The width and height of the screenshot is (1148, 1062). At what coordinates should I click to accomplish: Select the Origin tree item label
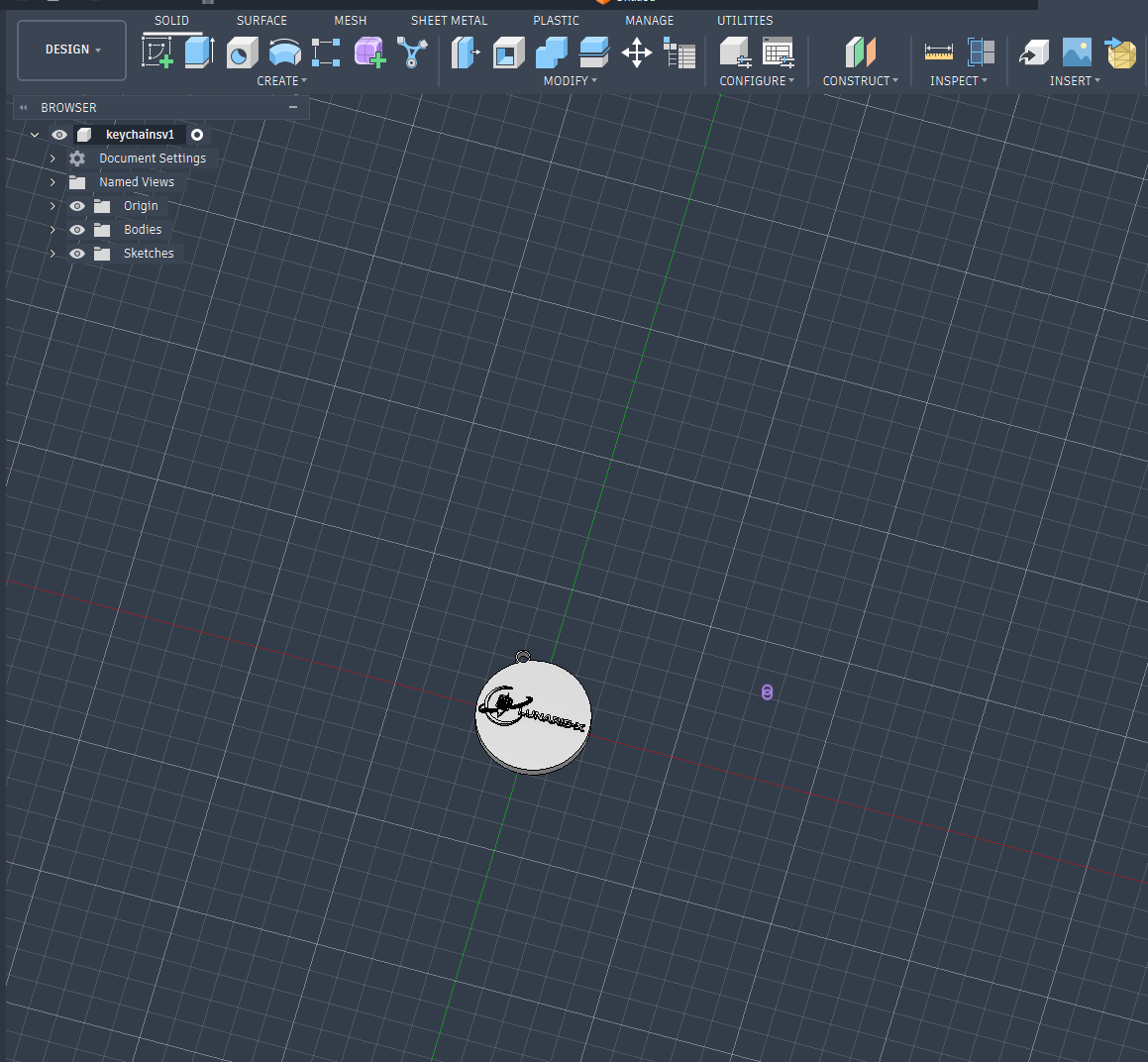[141, 206]
